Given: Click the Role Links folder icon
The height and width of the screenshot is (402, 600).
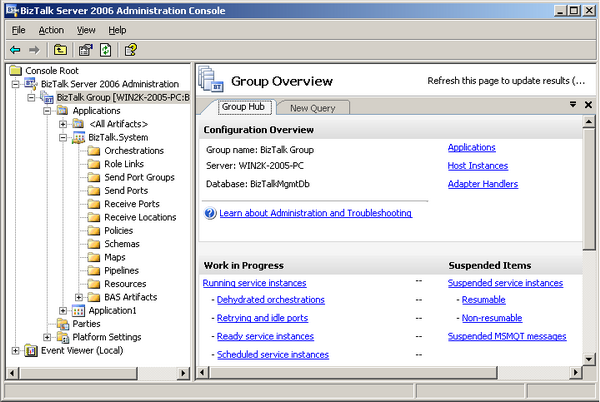Looking at the screenshot, I should tap(94, 164).
